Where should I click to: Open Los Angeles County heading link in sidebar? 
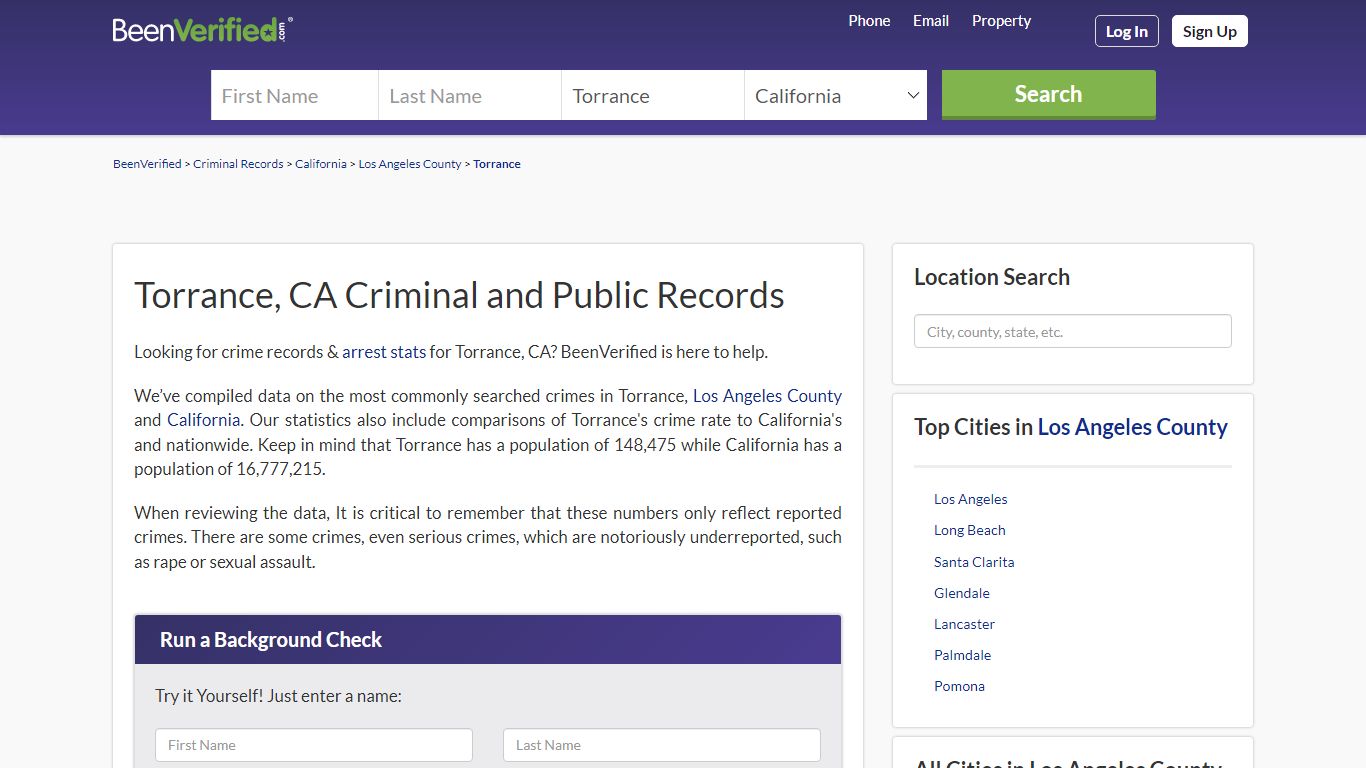pyautogui.click(x=1133, y=427)
